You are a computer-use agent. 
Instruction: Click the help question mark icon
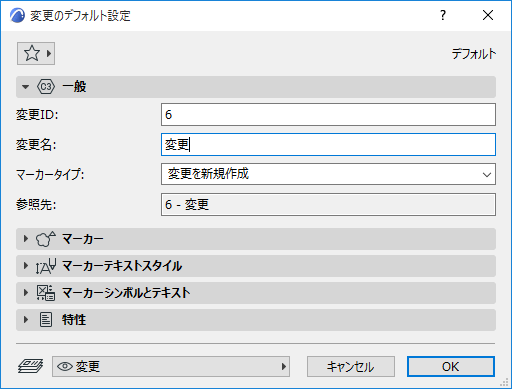pyautogui.click(x=443, y=15)
